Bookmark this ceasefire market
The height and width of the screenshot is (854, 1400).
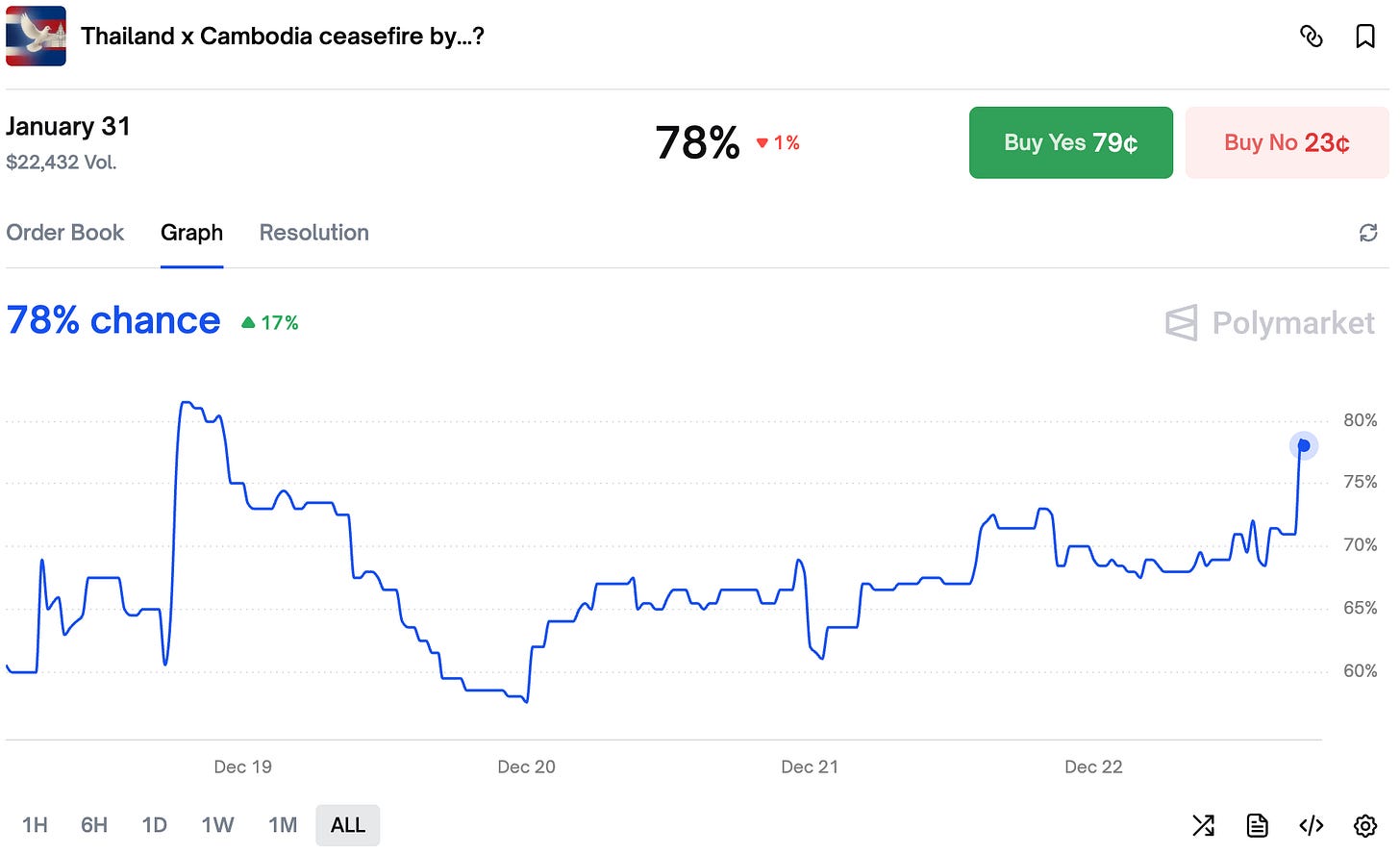(1364, 37)
